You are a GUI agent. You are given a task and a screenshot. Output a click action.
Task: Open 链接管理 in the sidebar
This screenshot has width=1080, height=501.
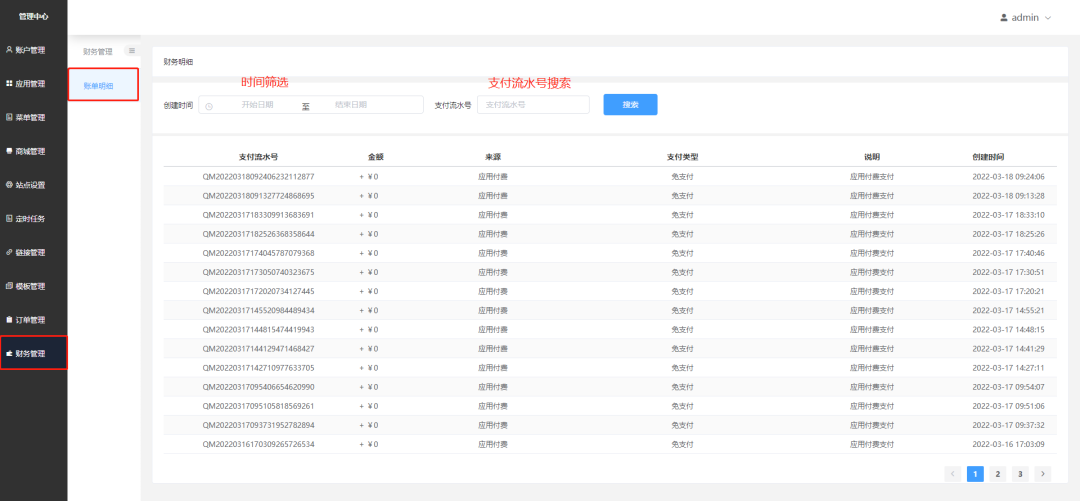tap(29, 253)
